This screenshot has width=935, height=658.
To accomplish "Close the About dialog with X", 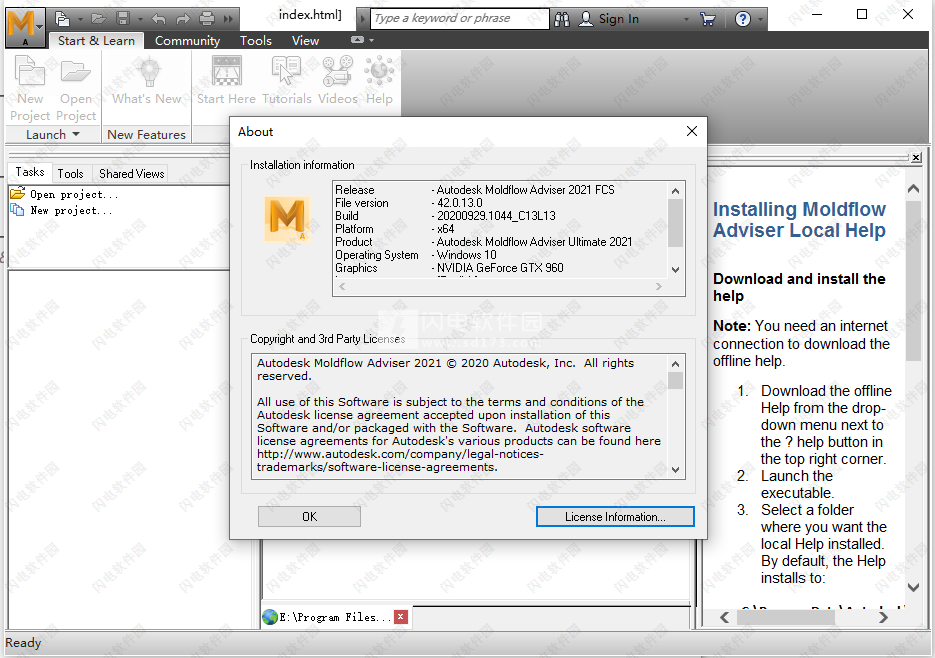I will 692,131.
